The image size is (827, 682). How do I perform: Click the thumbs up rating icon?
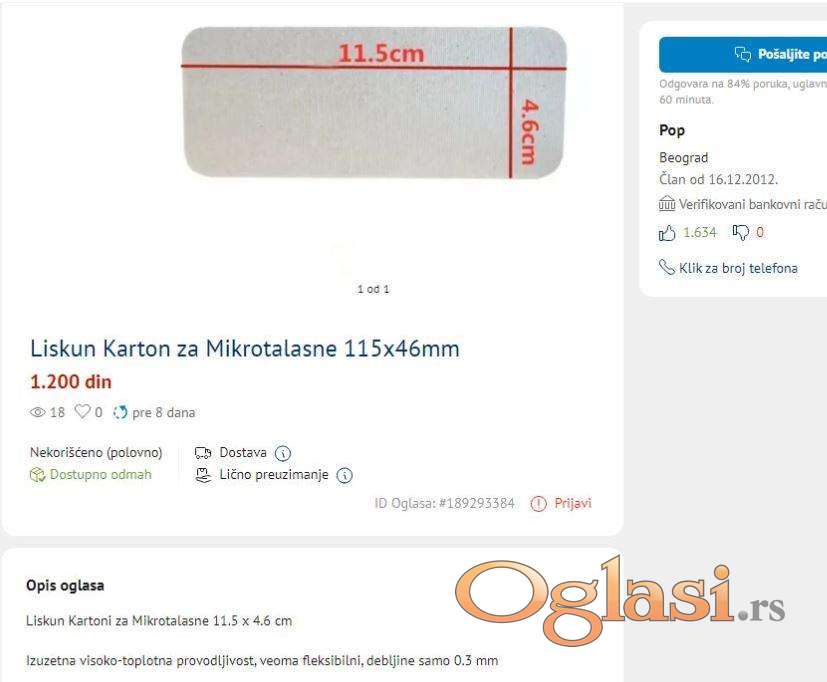(x=667, y=233)
